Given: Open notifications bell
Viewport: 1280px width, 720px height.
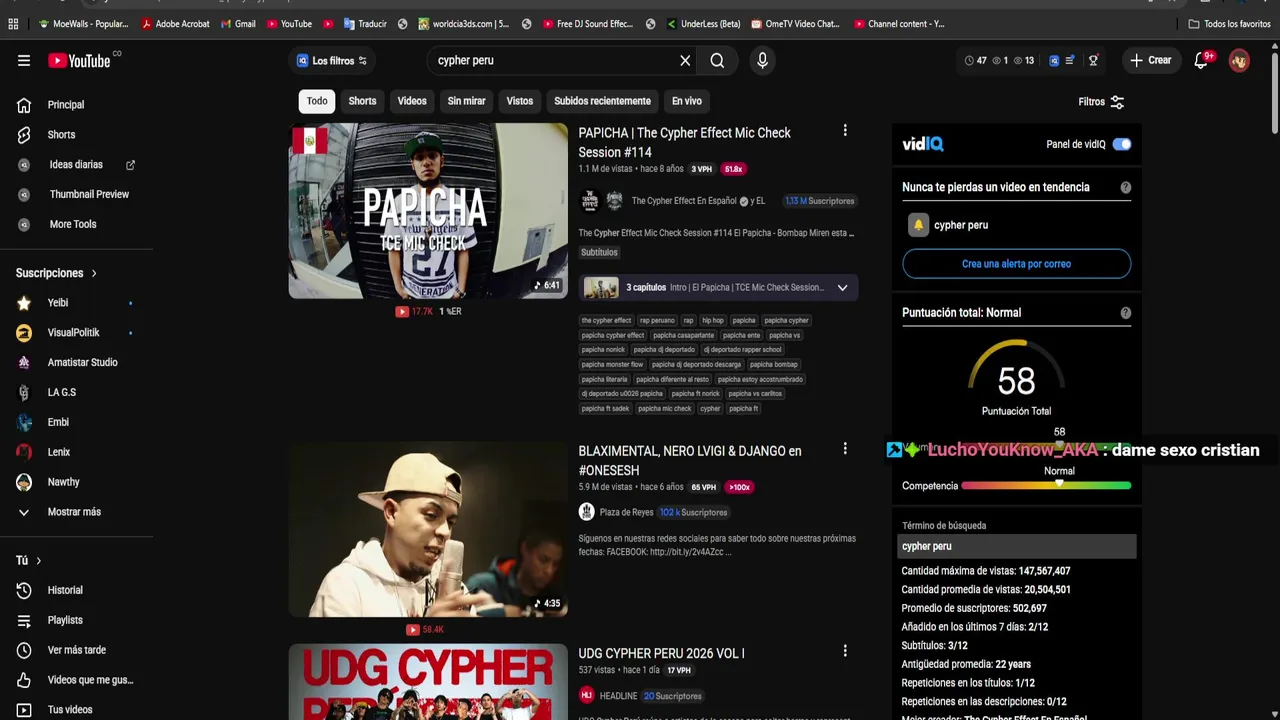Looking at the screenshot, I should pos(1201,60).
